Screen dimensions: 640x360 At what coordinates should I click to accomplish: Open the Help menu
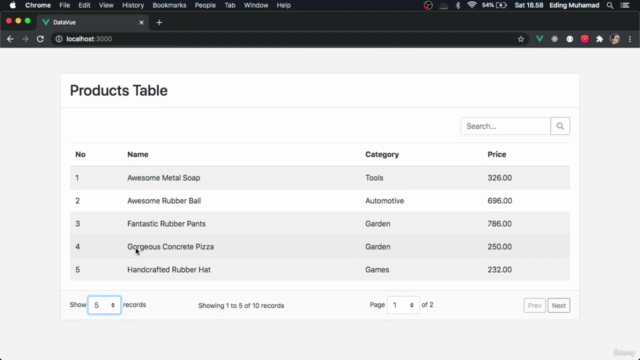[284, 5]
